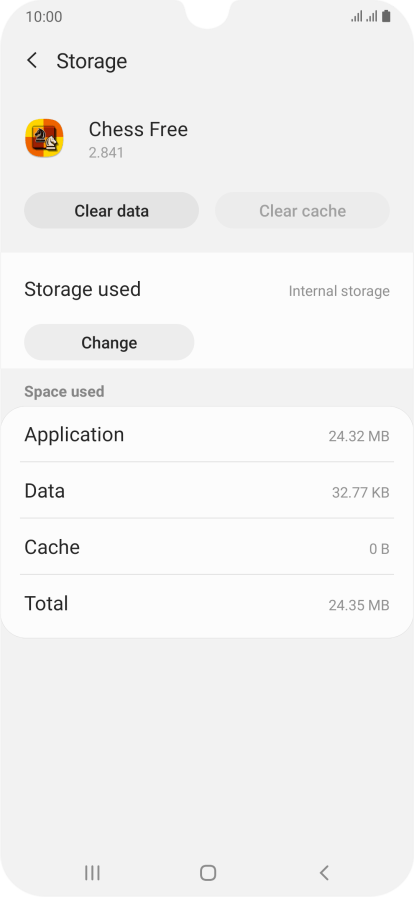Image resolution: width=414 pixels, height=897 pixels.
Task: Tap the Storage page title
Action: 91,61
